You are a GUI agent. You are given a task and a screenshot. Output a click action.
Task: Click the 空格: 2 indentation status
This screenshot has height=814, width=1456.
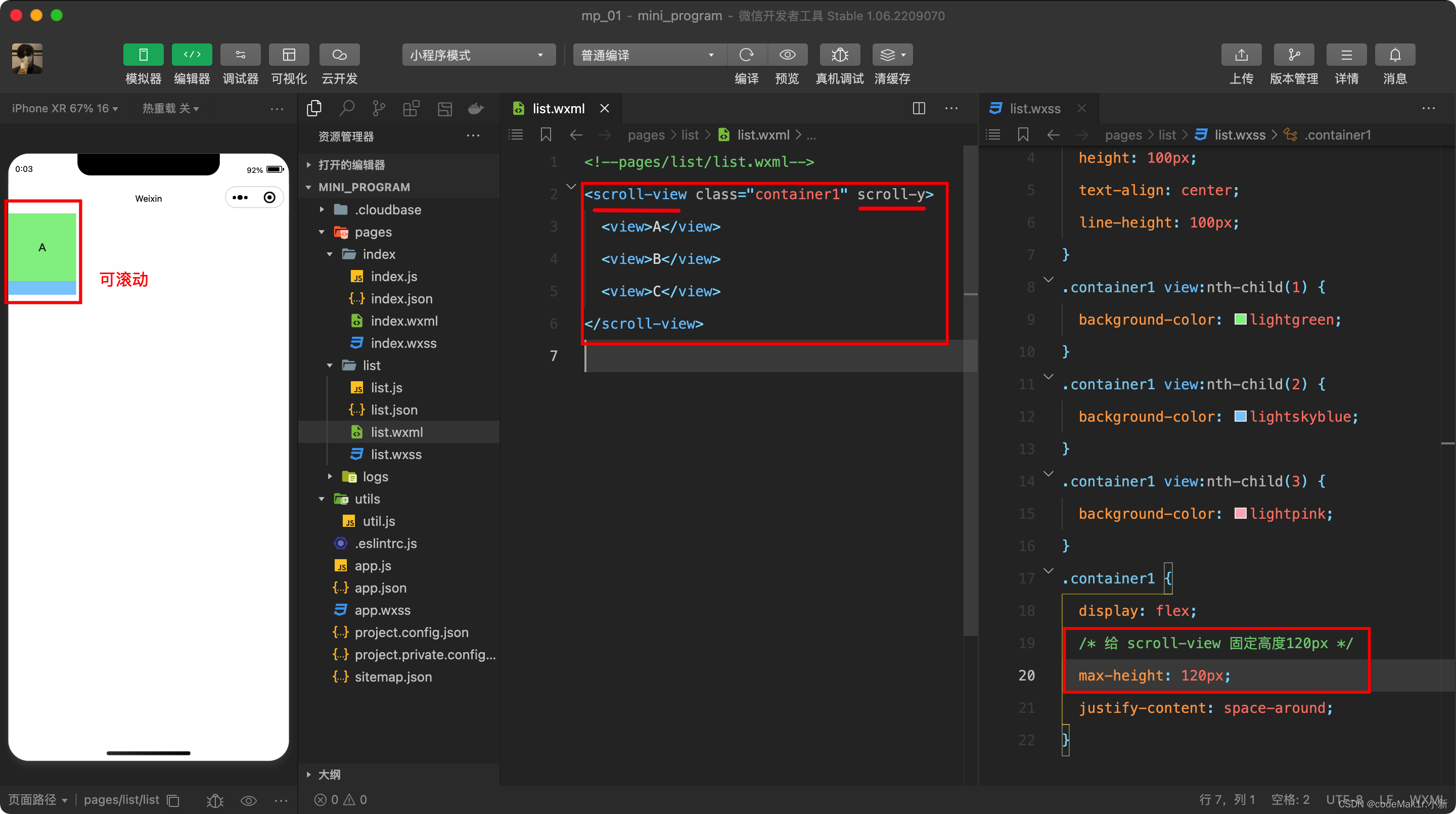click(x=1290, y=799)
